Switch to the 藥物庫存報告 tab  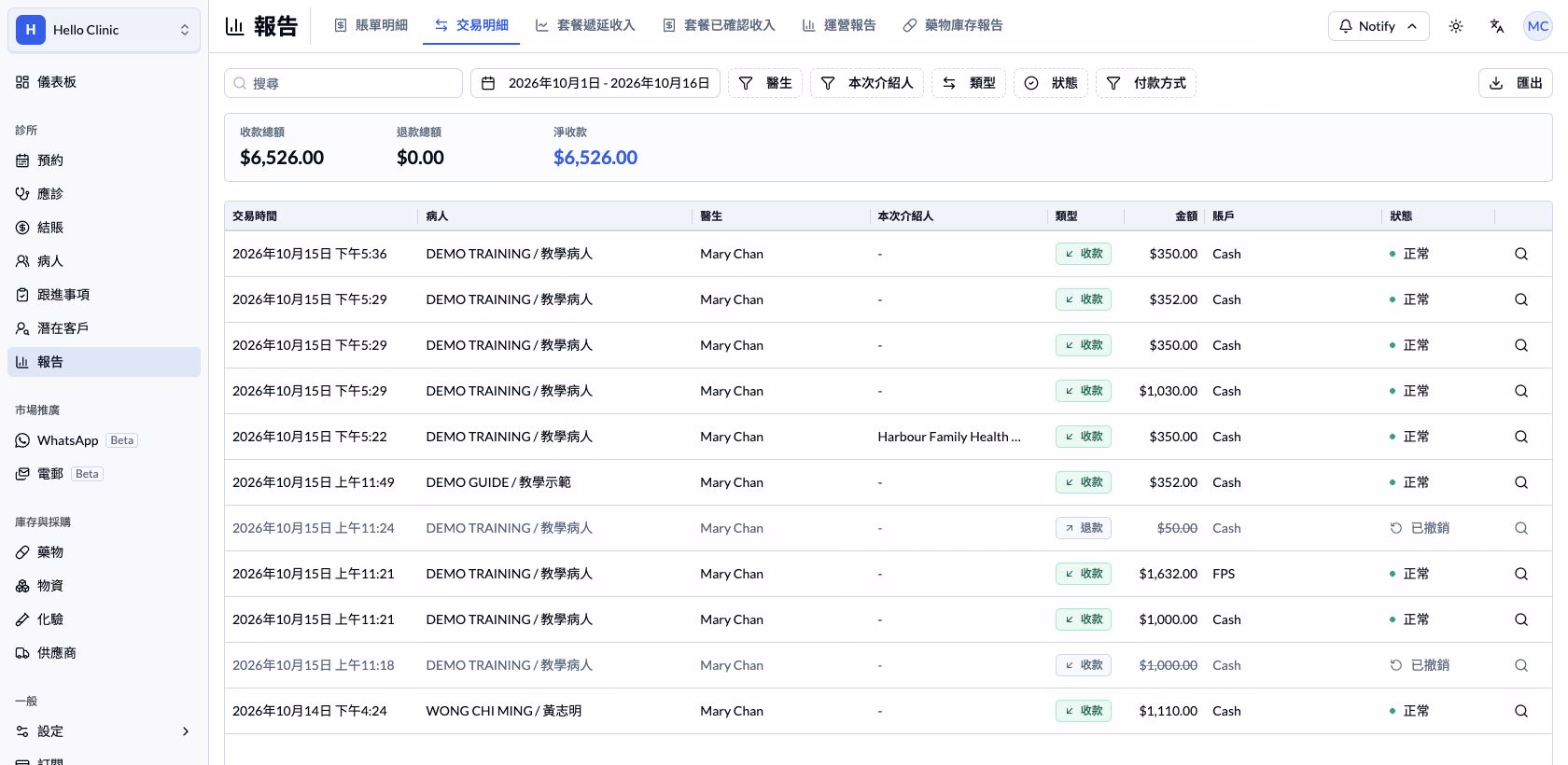pyautogui.click(x=953, y=25)
